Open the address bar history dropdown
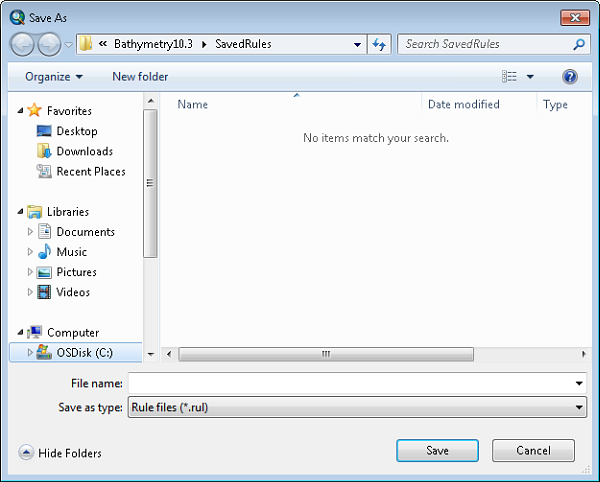Viewport: 600px width, 482px height. 357,44
